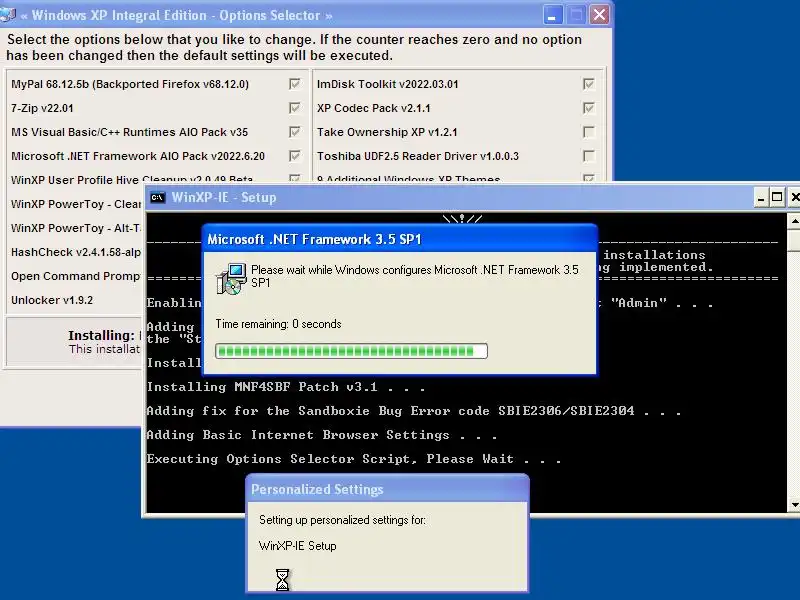Click the Sandboxie Bug Error code line
The width and height of the screenshot is (800, 600).
click(x=413, y=411)
